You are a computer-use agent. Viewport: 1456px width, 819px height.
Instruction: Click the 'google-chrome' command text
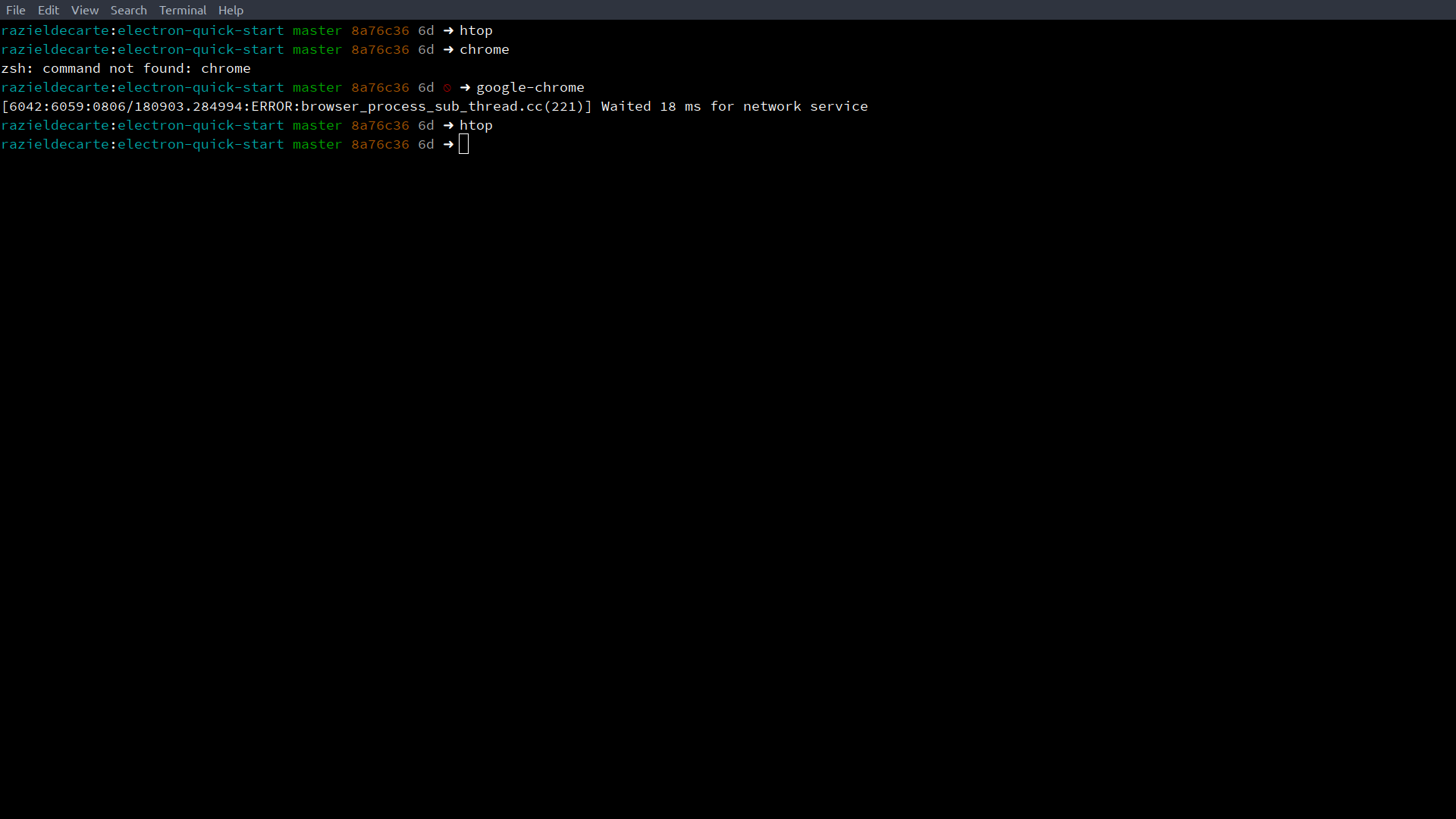(x=530, y=87)
